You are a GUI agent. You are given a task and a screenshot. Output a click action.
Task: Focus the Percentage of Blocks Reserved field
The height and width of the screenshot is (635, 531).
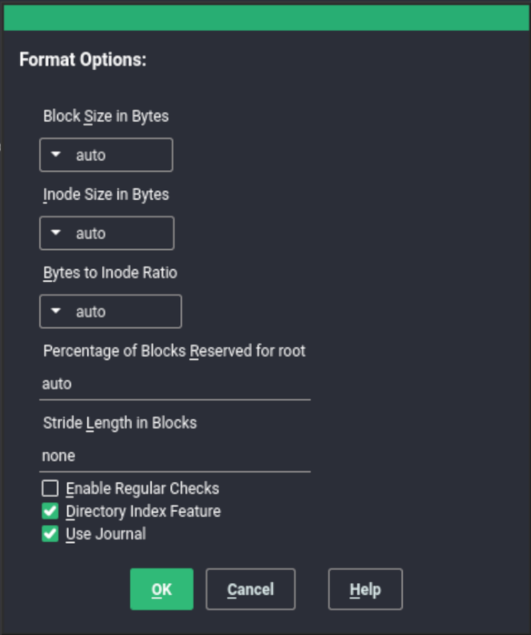click(175, 384)
